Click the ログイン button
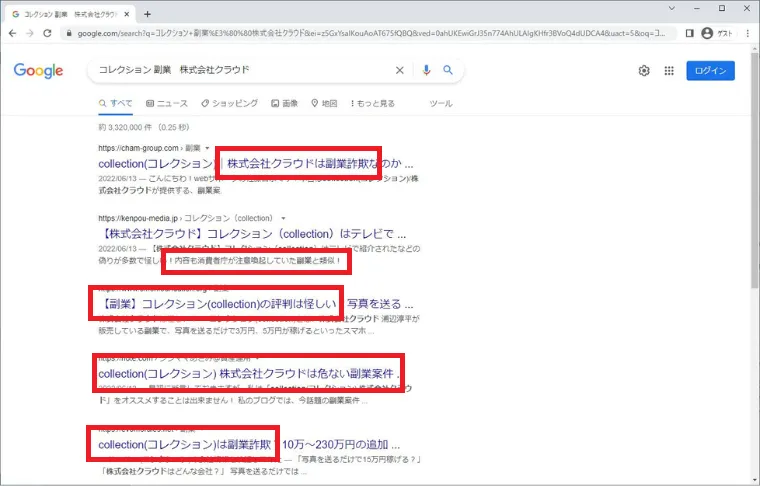The width and height of the screenshot is (760, 486). pos(710,71)
